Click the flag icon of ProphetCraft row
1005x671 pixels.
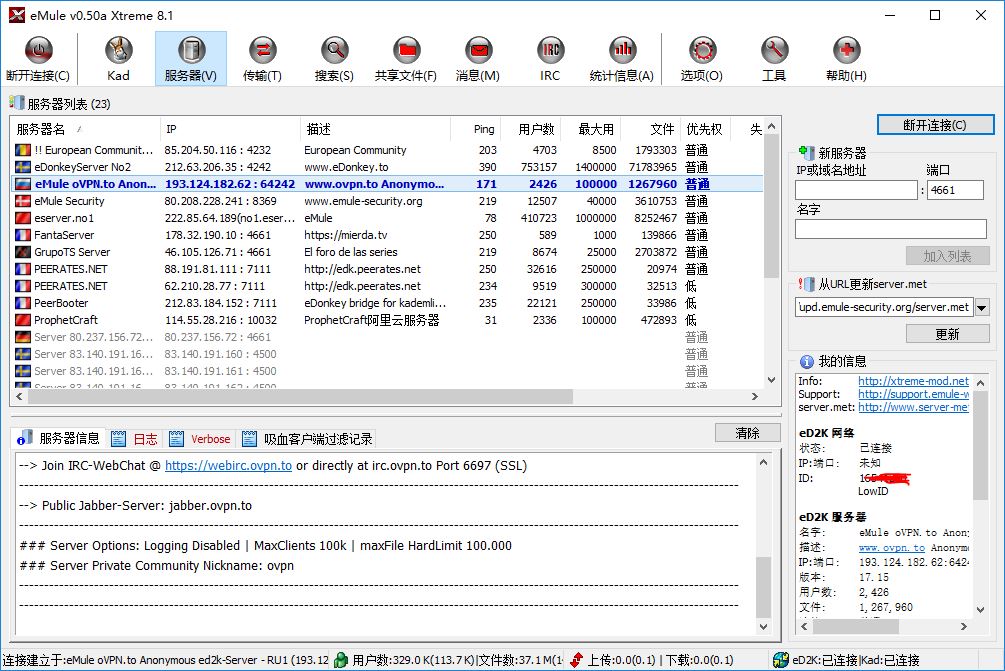(x=23, y=320)
